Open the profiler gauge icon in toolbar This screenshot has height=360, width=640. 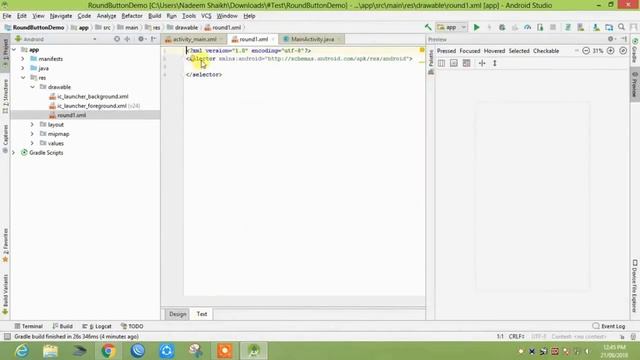(527, 27)
